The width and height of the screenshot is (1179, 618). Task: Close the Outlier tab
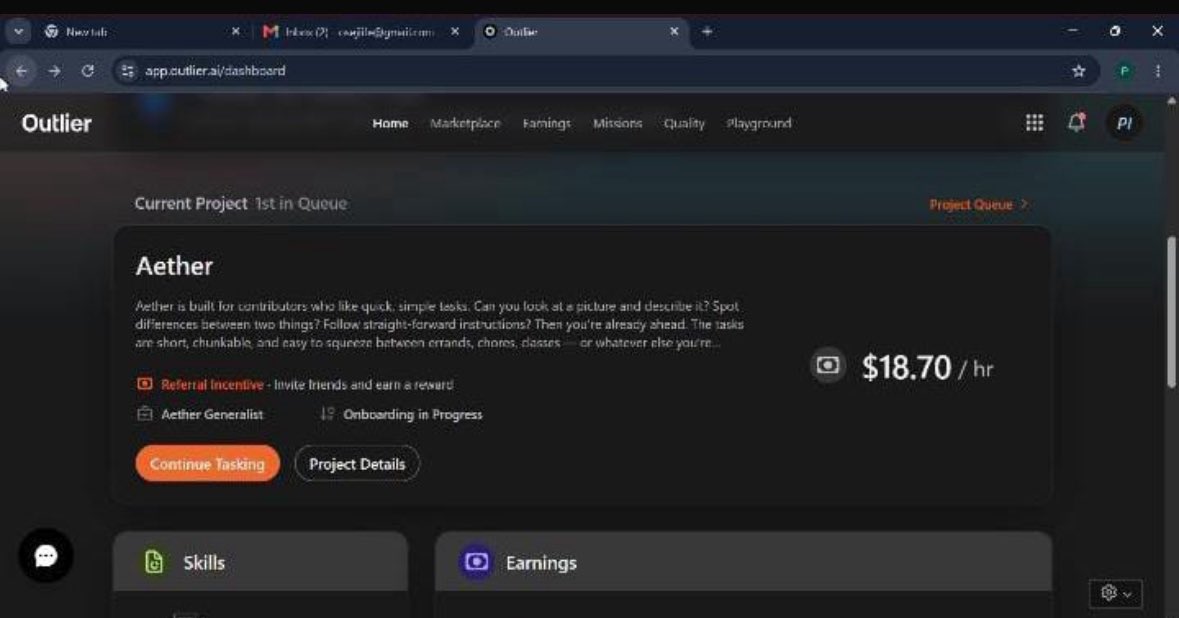pos(674,32)
